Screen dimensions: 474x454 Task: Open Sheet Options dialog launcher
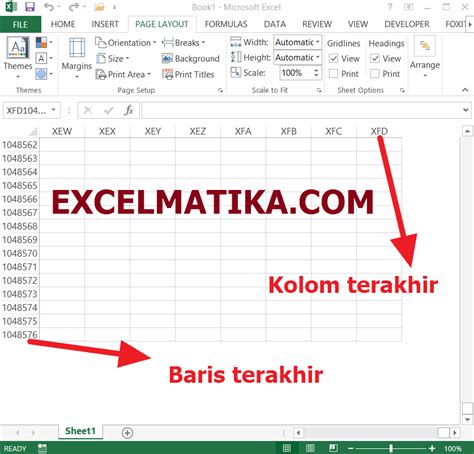[x=402, y=90]
